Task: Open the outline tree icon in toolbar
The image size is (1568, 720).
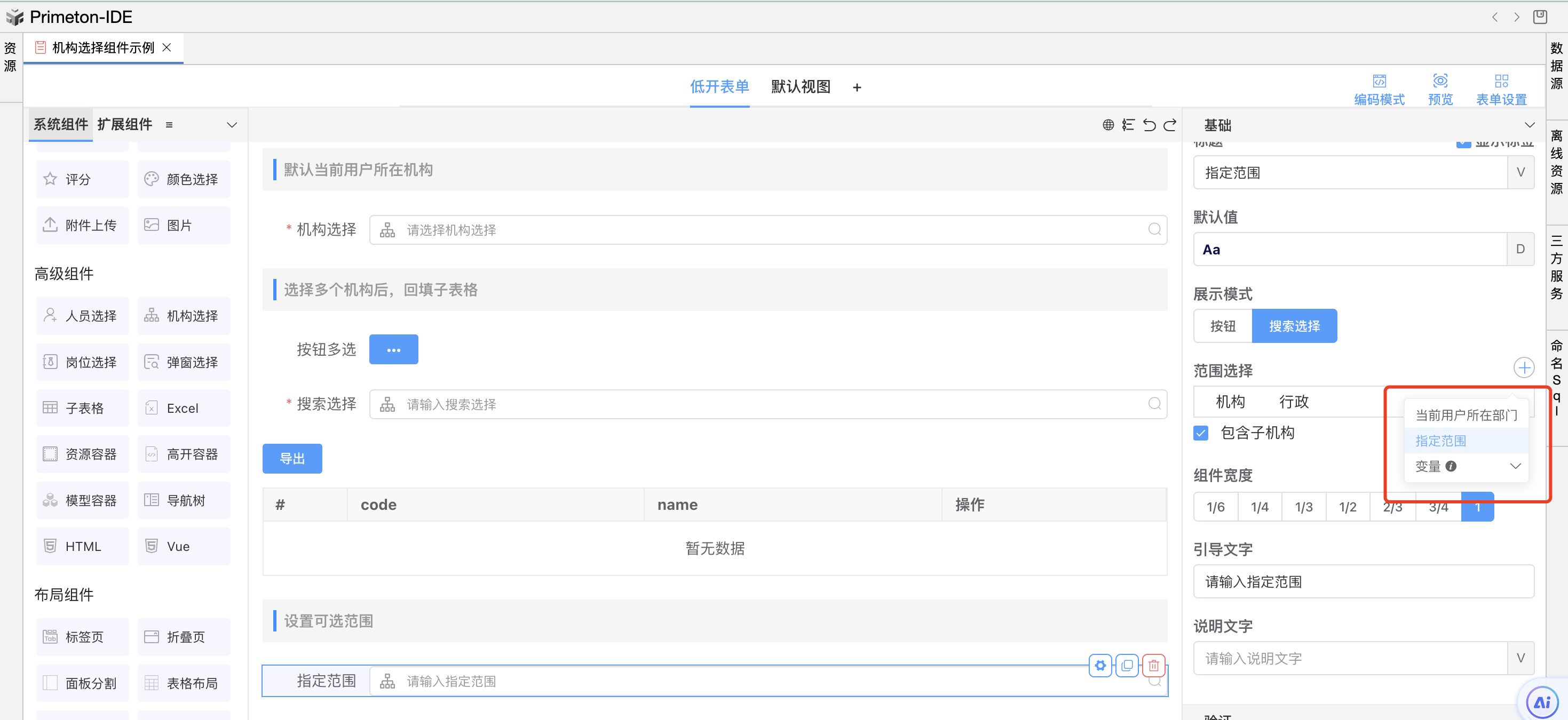Action: tap(1128, 125)
